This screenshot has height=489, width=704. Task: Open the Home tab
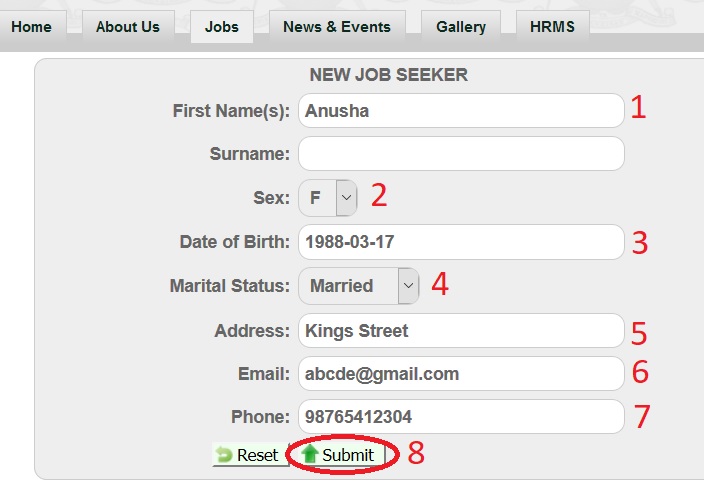coord(31,27)
